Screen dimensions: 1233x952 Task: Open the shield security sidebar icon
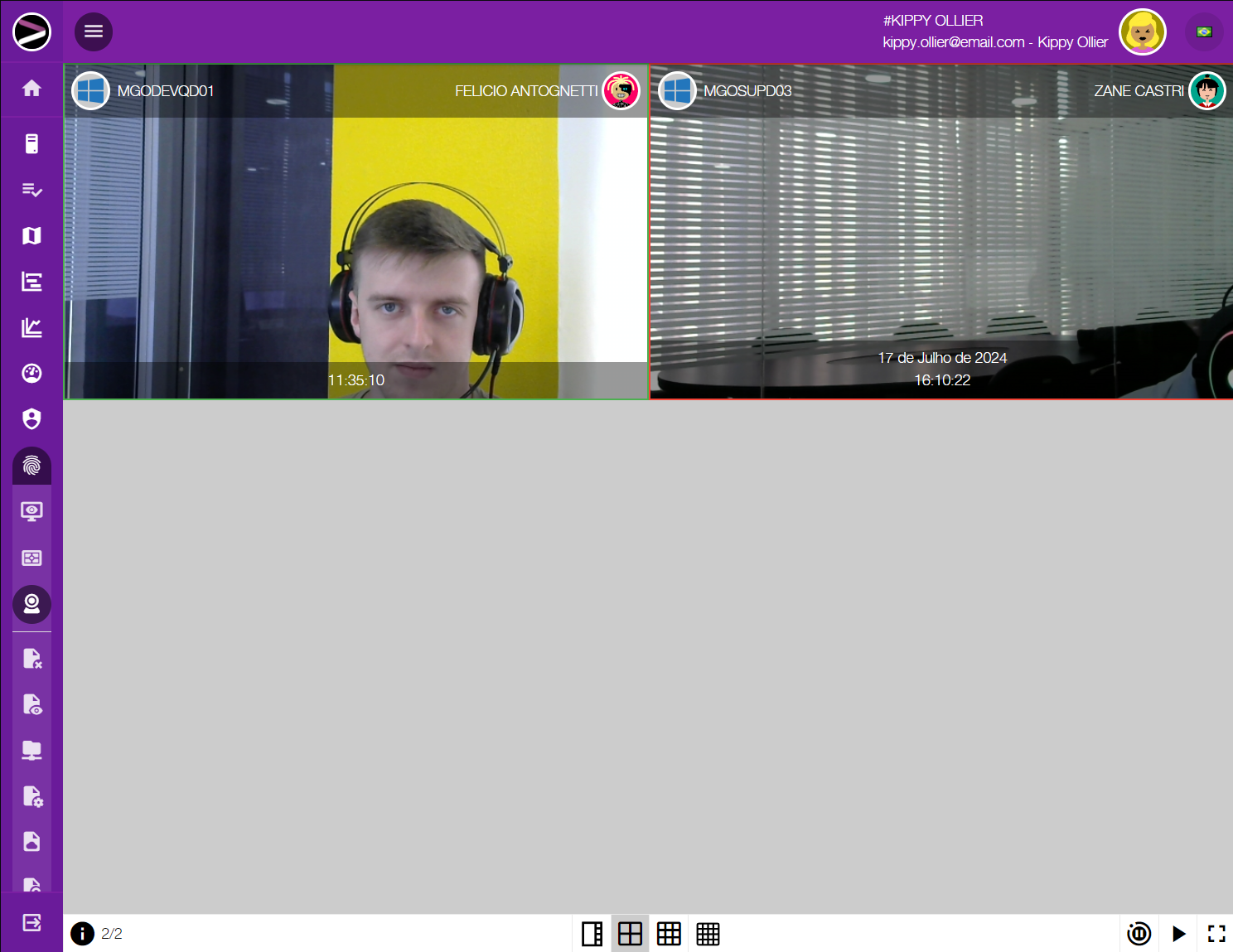click(x=31, y=419)
